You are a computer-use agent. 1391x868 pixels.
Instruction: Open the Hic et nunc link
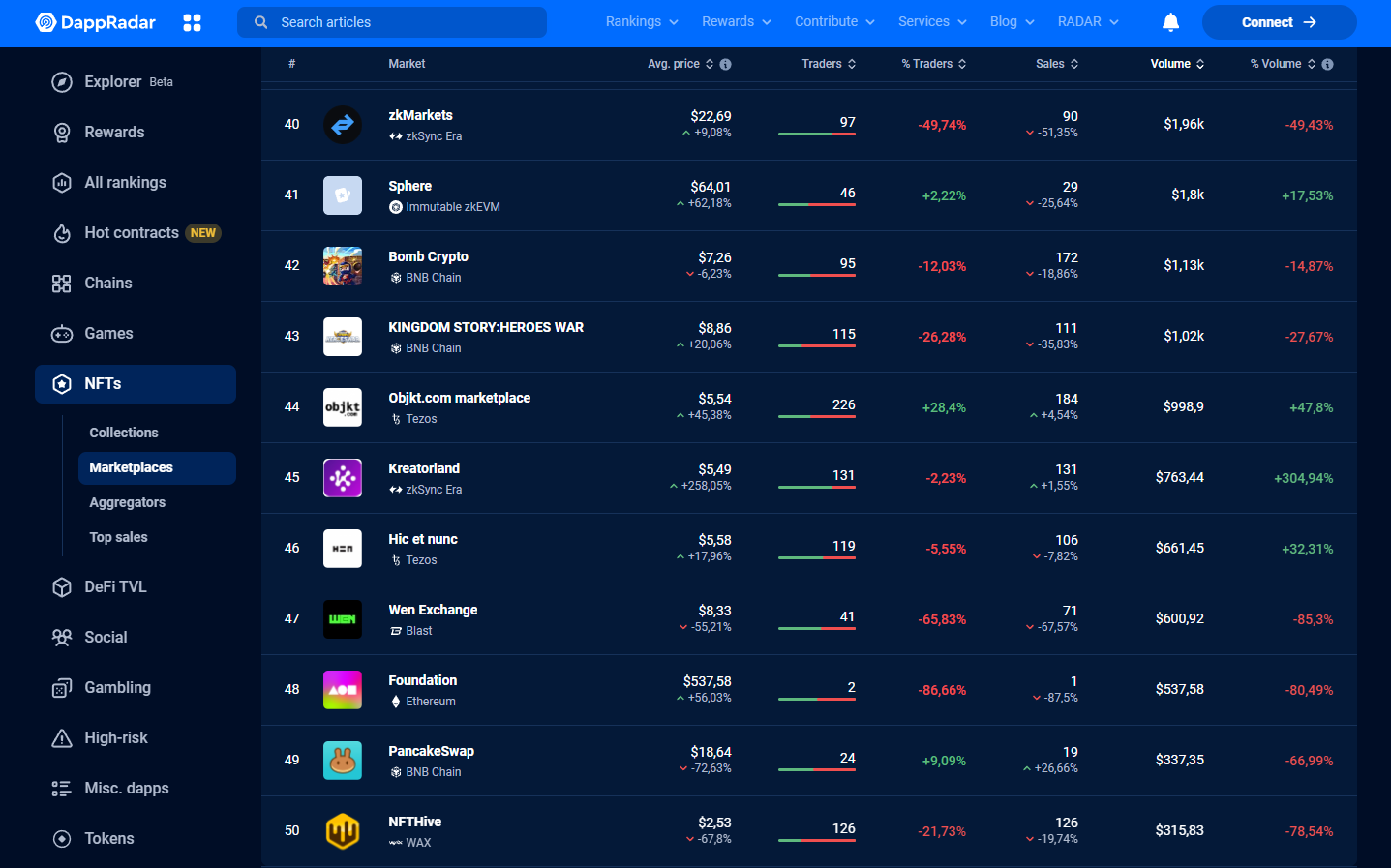point(423,539)
